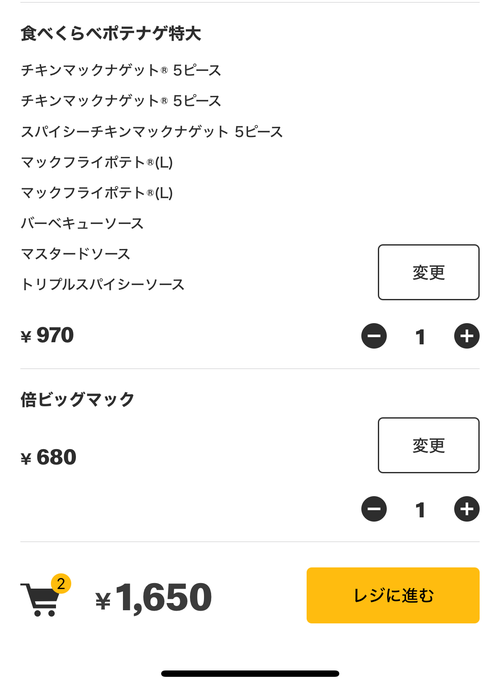Tap the ¥970 price label
This screenshot has height=687, width=500.
47,336
